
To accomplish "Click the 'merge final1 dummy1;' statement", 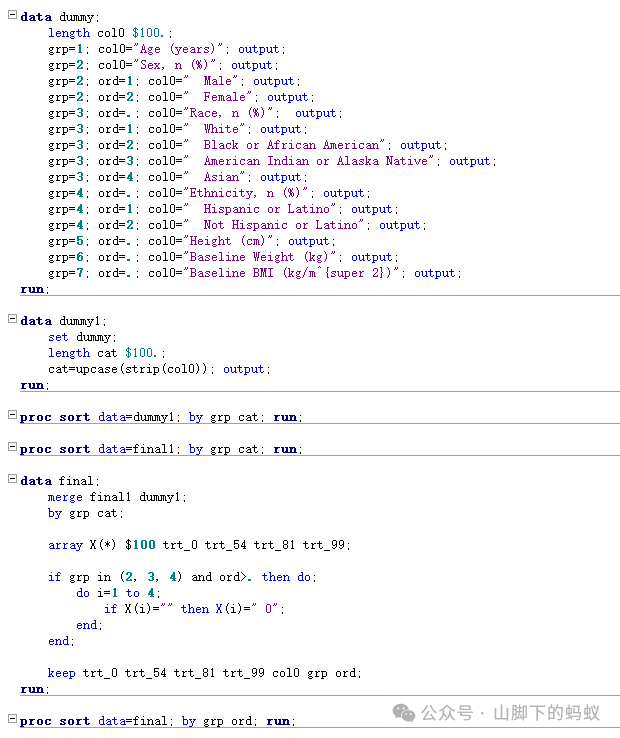I will coord(117,497).
